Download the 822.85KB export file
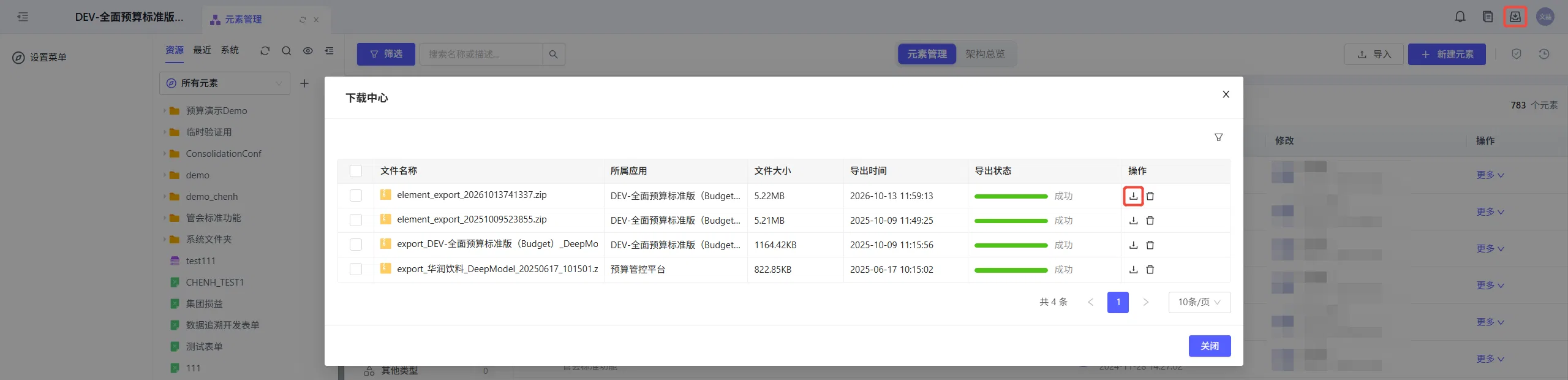The image size is (1568, 380). (1133, 270)
